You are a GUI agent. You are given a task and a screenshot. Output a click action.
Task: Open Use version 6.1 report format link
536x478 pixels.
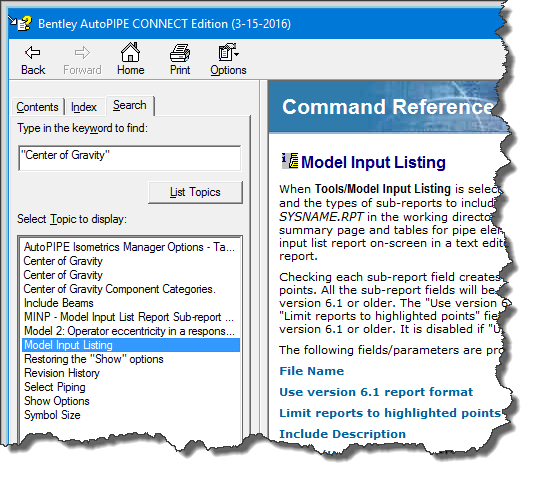pyautogui.click(x=376, y=392)
